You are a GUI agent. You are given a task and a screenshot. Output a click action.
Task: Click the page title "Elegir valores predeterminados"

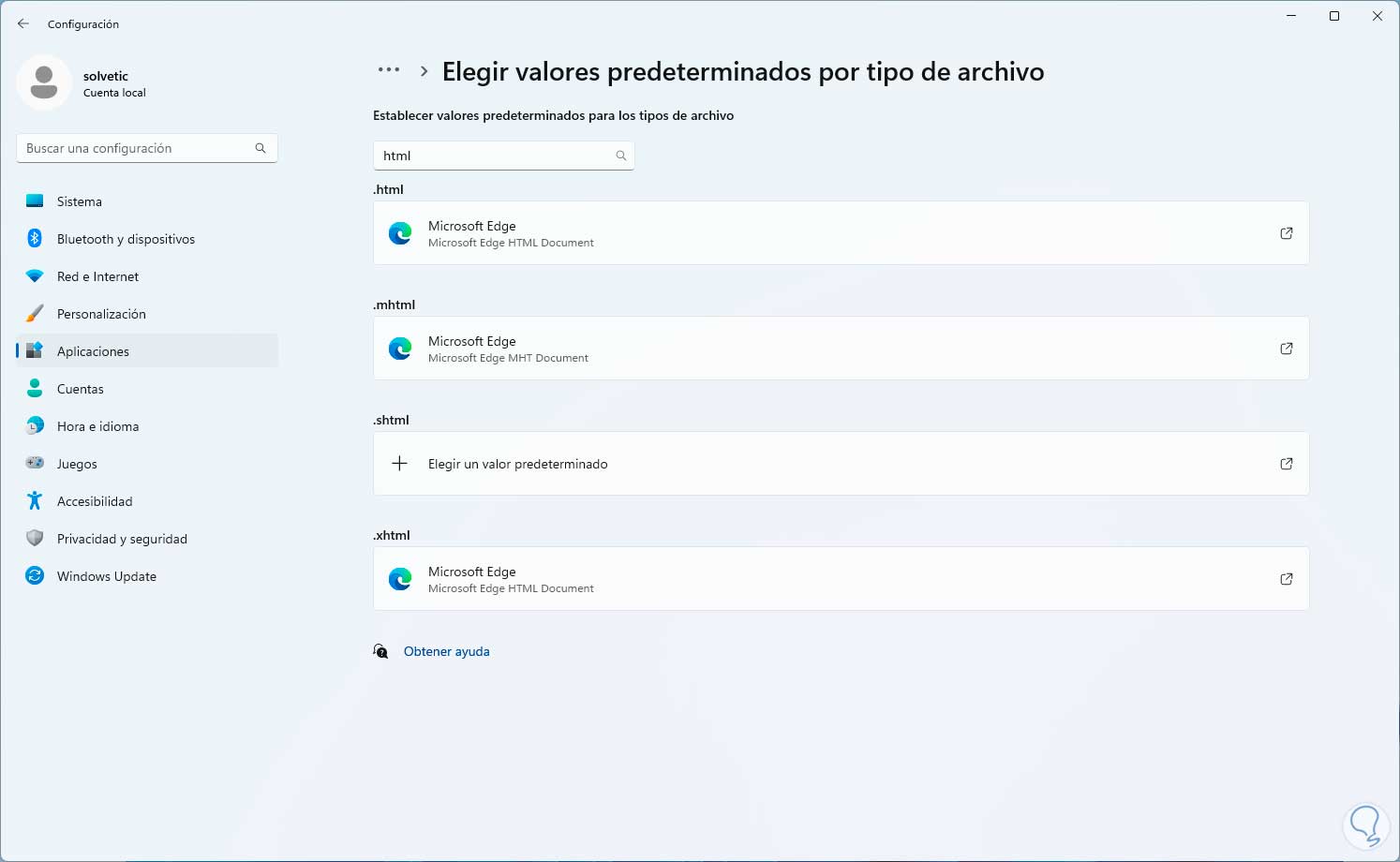(743, 72)
